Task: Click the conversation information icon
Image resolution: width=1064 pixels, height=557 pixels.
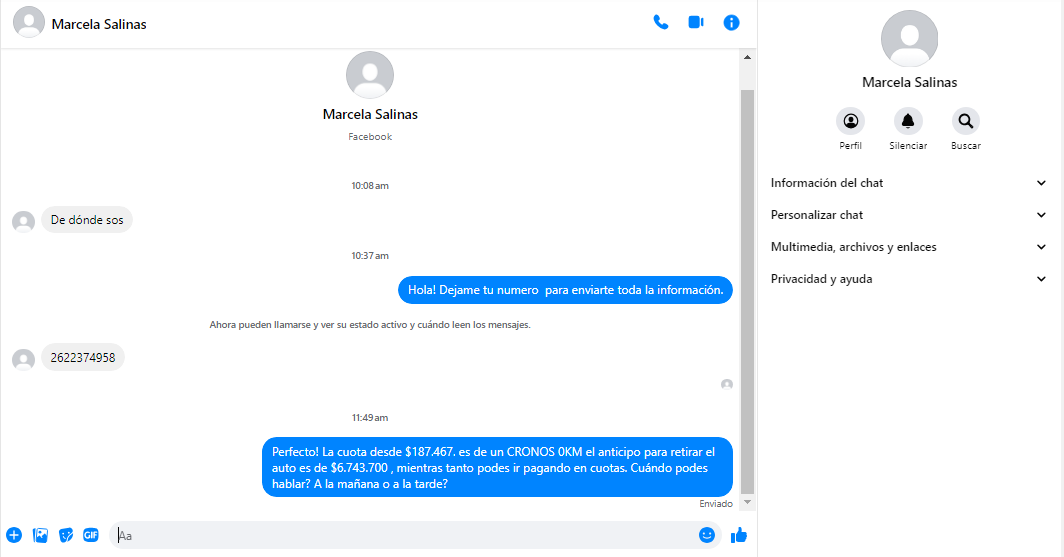Action: coord(731,22)
